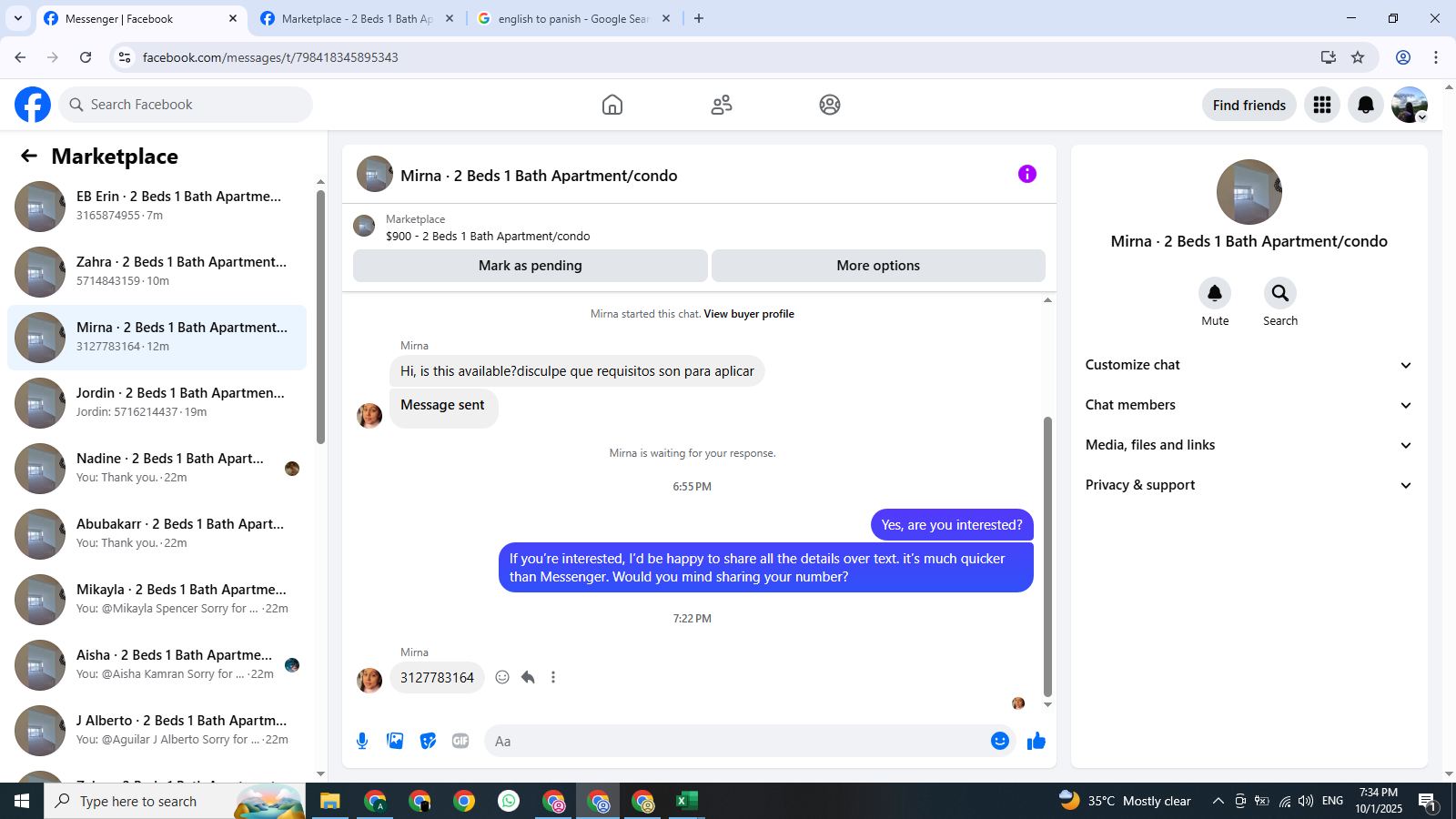Open File Explorer from taskbar

tap(329, 801)
